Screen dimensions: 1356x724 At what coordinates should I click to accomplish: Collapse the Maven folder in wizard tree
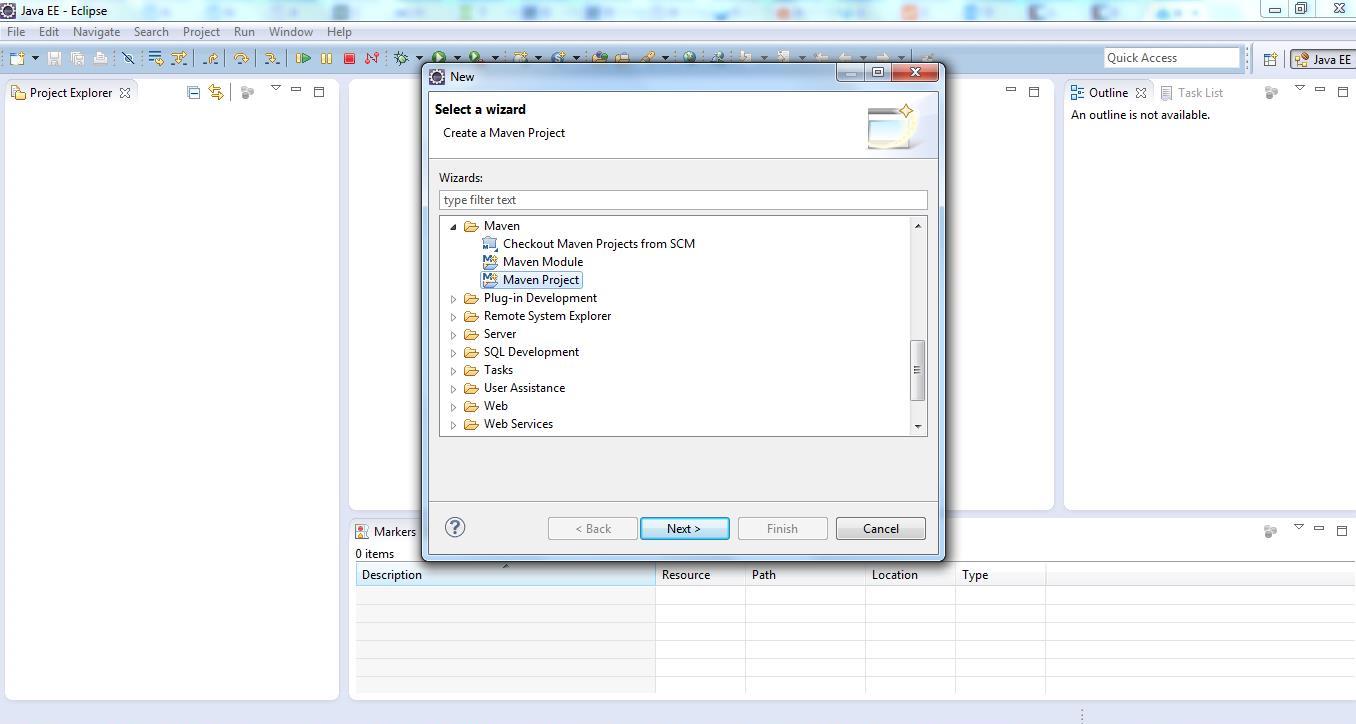click(453, 227)
